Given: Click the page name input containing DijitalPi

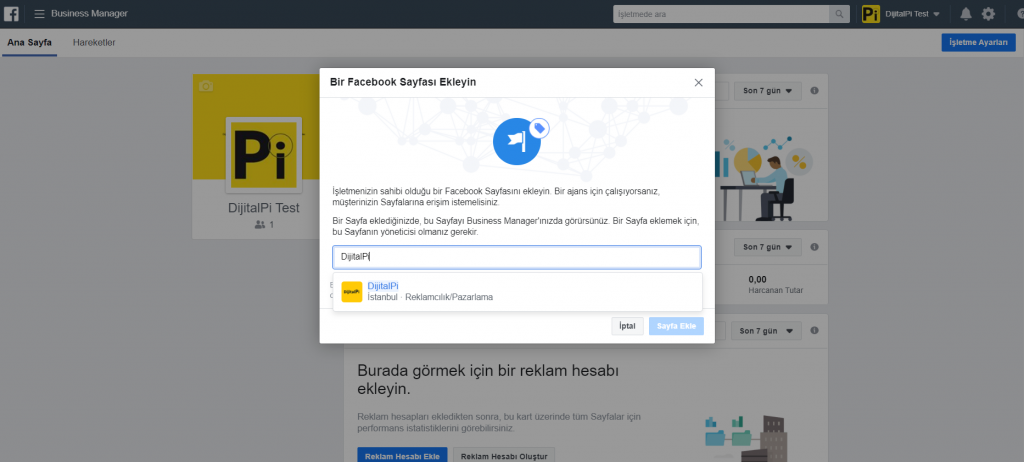Looking at the screenshot, I should pyautogui.click(x=517, y=257).
